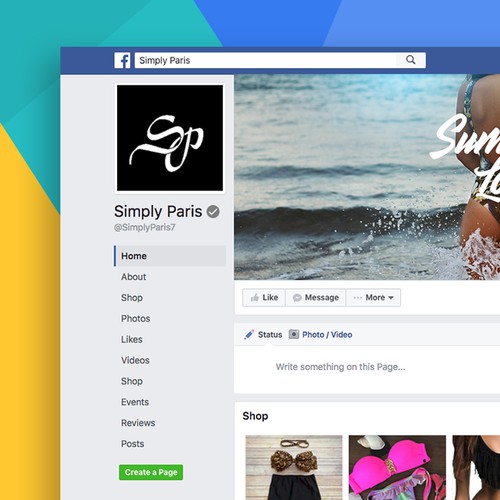Screen dimensions: 500x500
Task: Click the Simply Paris profile picture logo
Action: coord(170,138)
